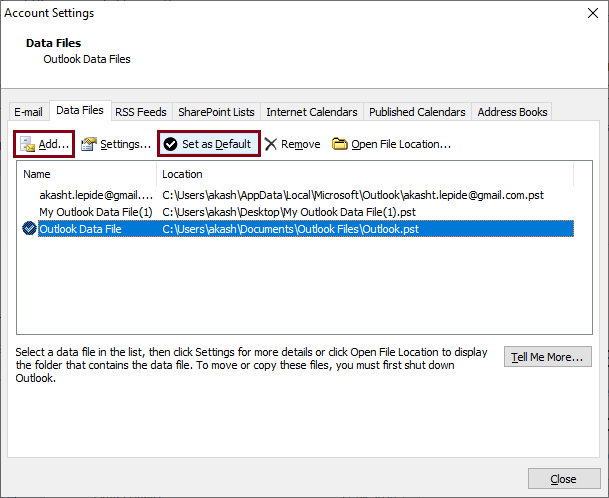Click default checkmark icon beside Outlook Data File

[x=29, y=228]
